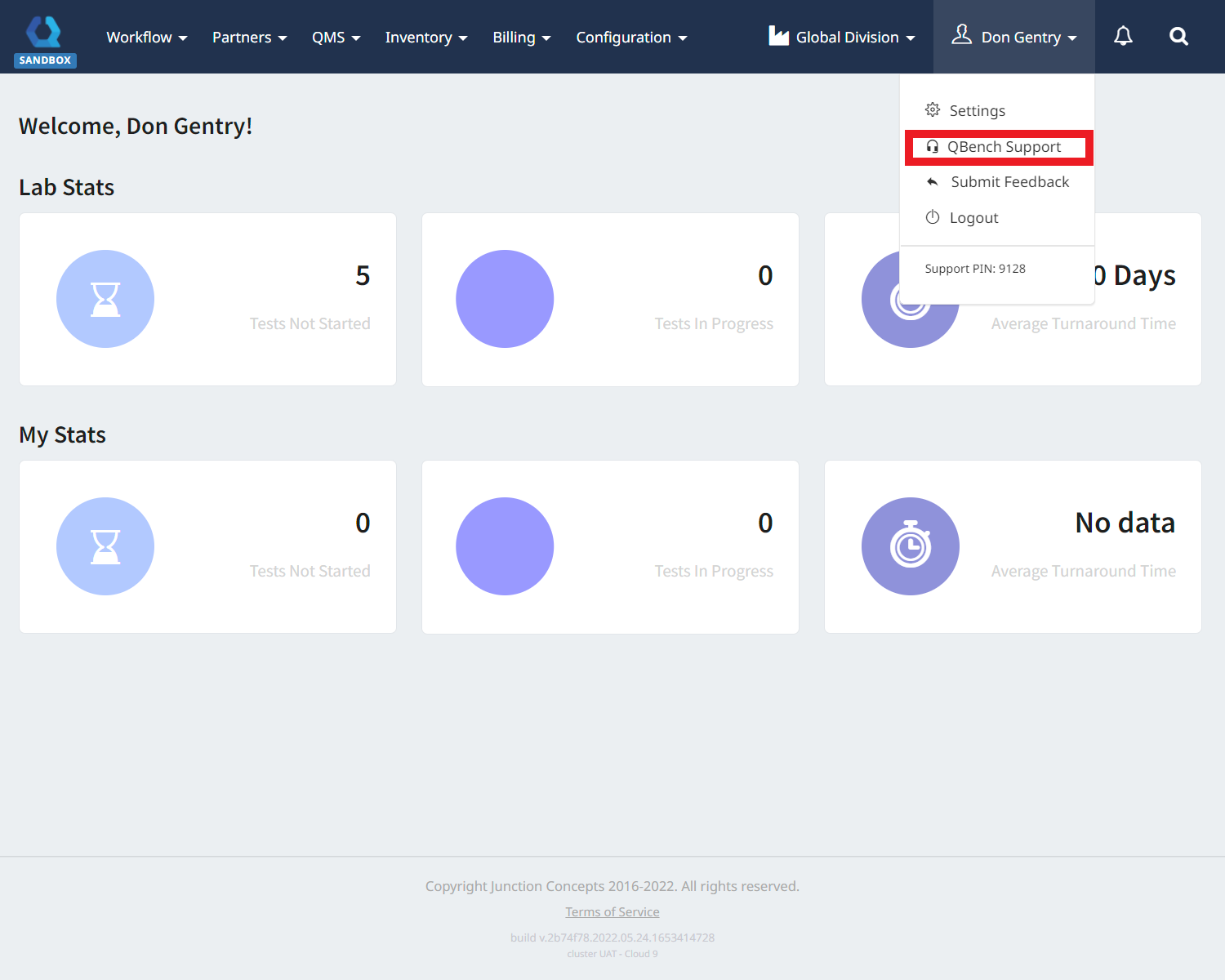Open the Inventory menu
The image size is (1225, 980).
coord(425,38)
